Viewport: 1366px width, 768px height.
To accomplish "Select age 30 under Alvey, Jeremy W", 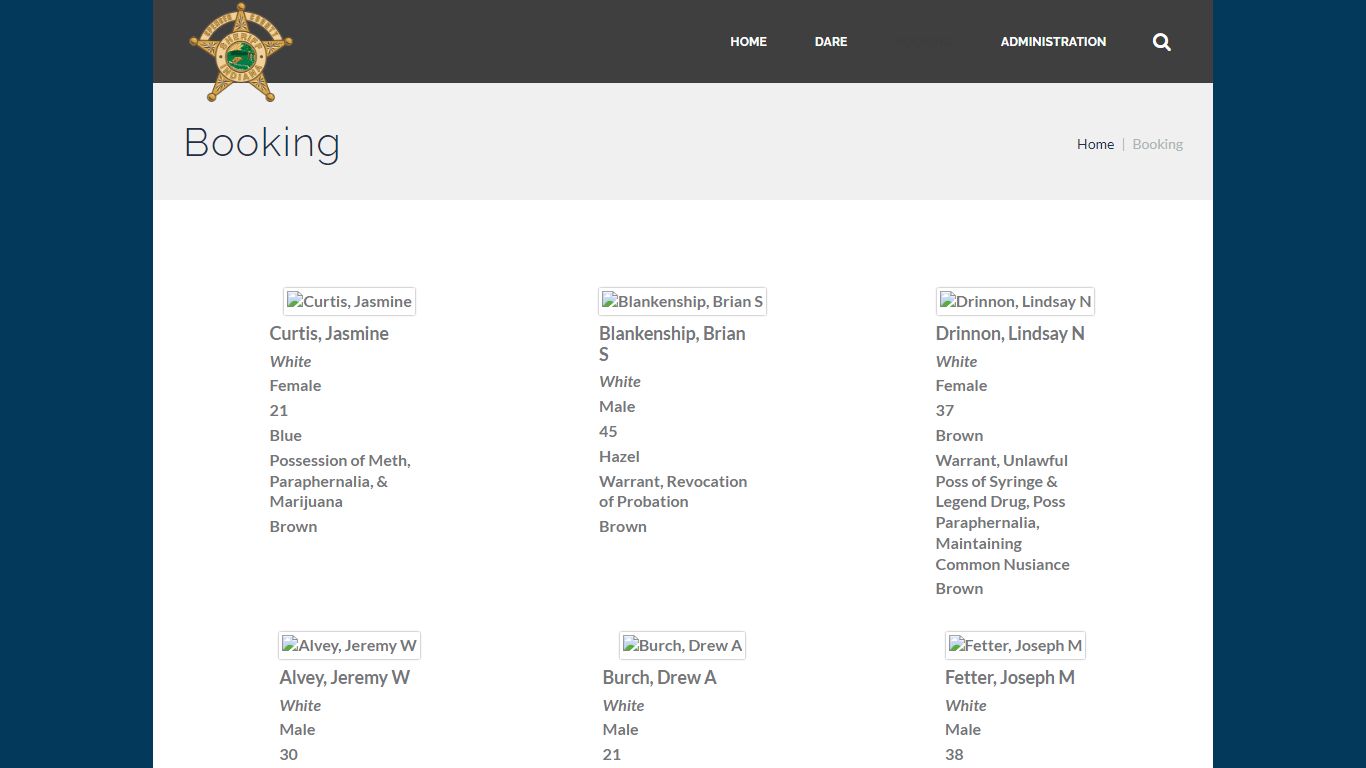I will [289, 754].
